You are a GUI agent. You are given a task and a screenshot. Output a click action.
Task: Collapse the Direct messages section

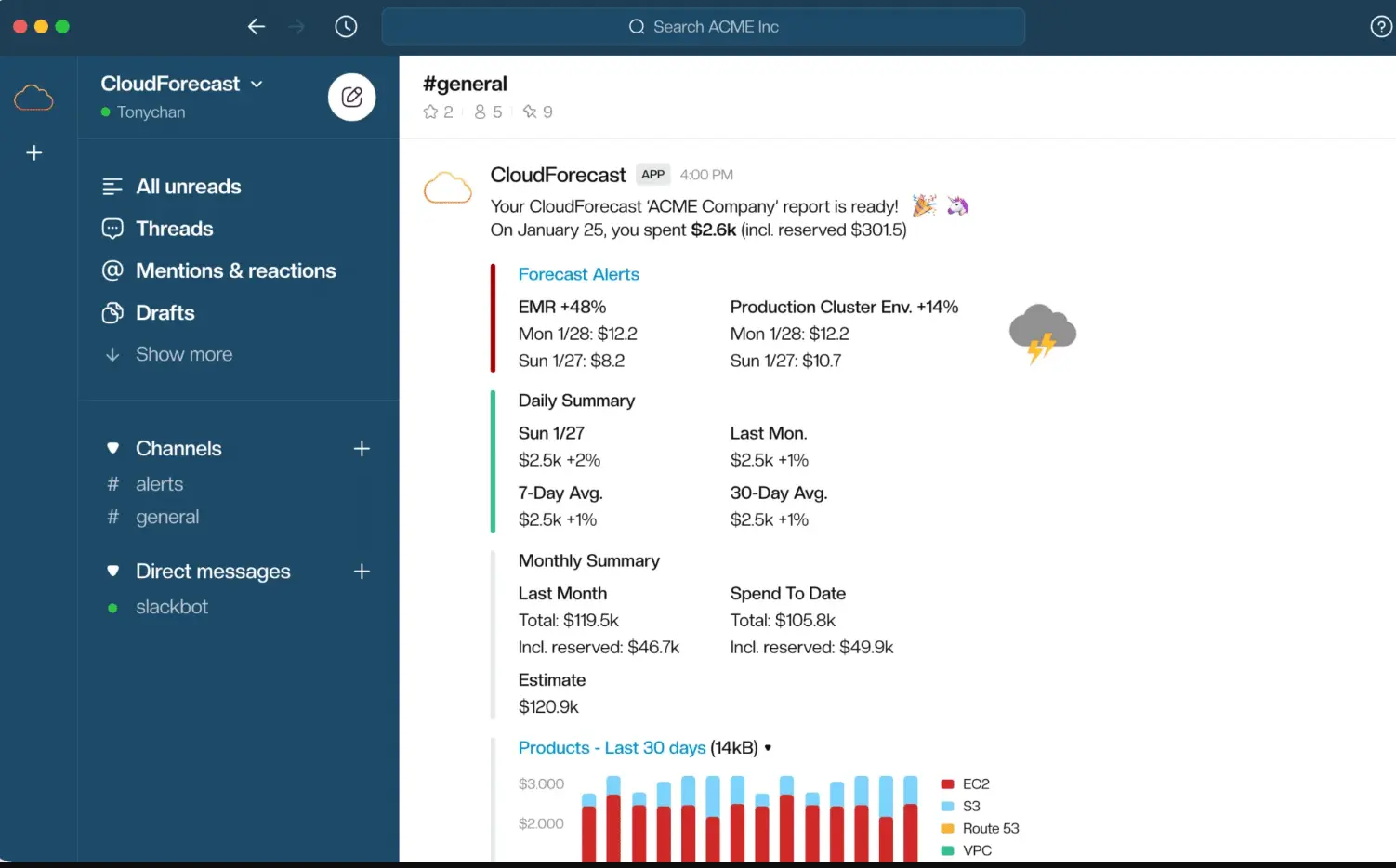point(112,571)
